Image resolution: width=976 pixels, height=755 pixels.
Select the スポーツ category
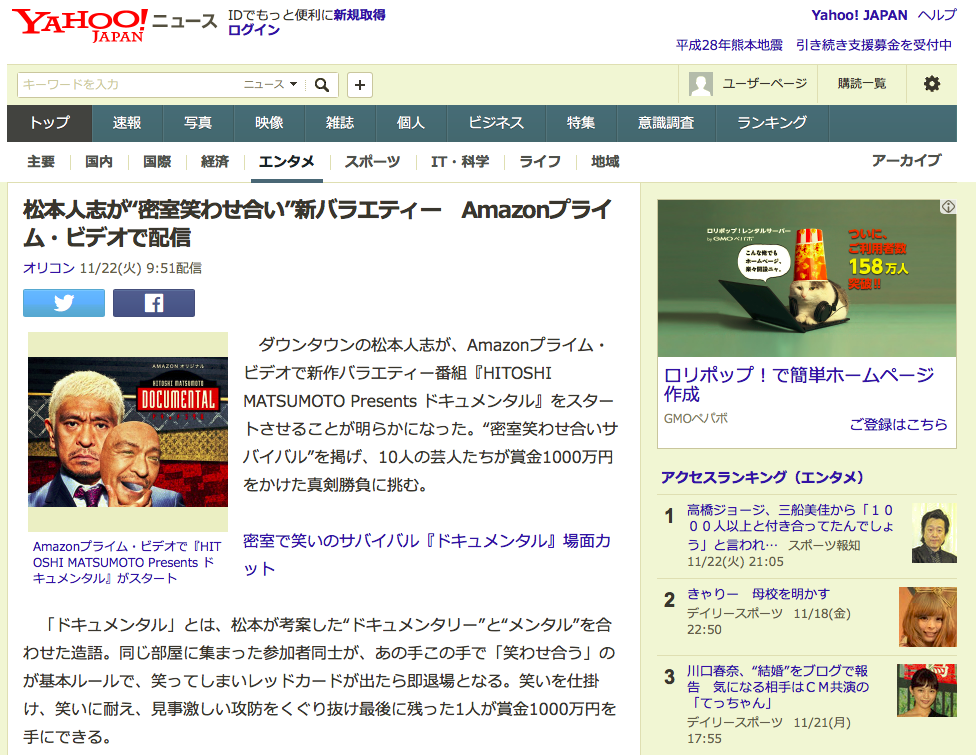coord(372,162)
